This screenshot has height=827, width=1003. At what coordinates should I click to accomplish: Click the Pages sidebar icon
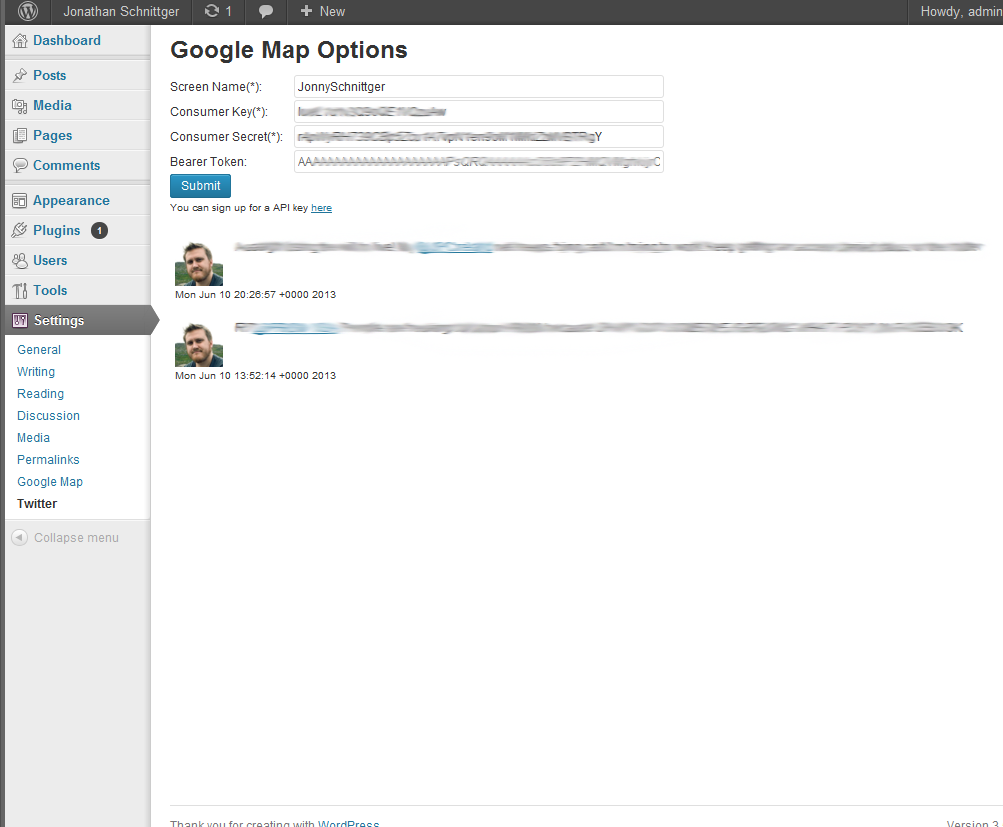coord(20,136)
